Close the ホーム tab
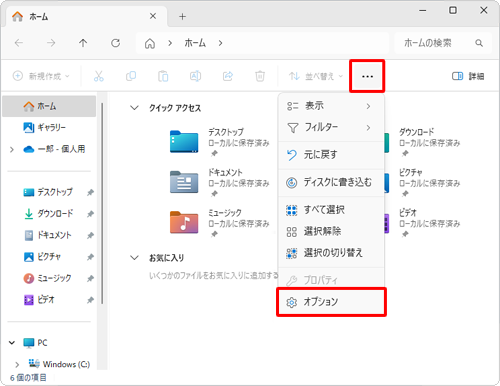The image size is (500, 386). pyautogui.click(x=153, y=16)
